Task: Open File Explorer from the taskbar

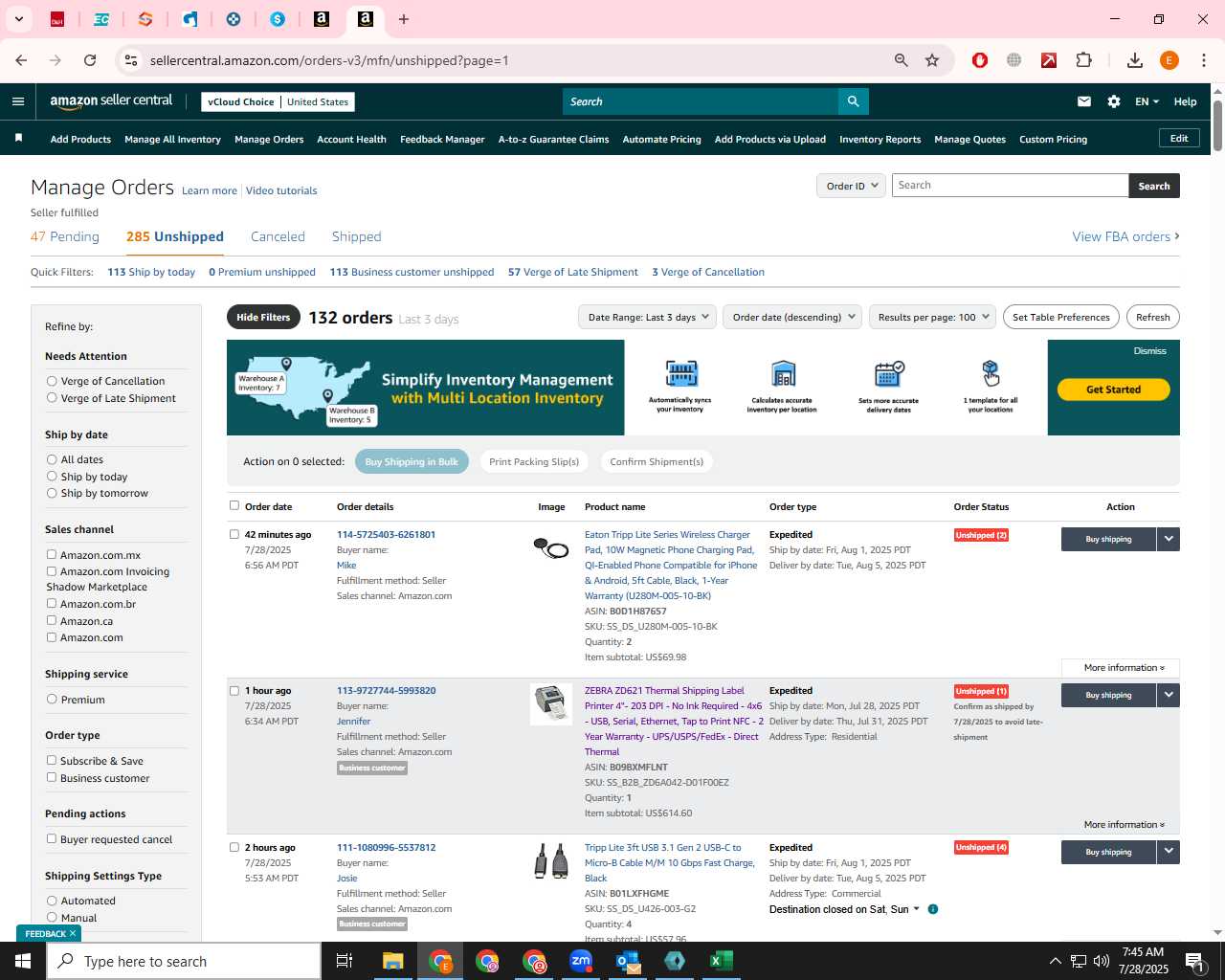Action: point(393,961)
